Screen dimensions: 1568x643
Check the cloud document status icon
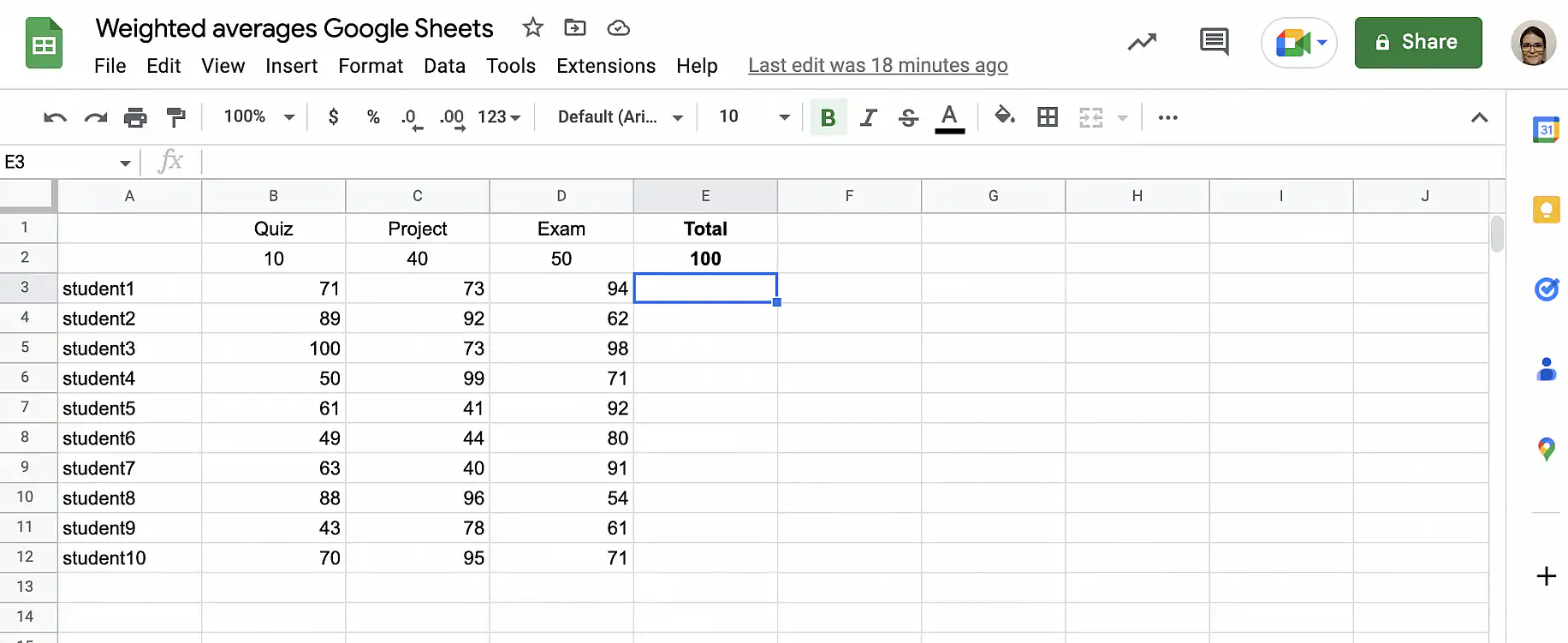click(618, 28)
